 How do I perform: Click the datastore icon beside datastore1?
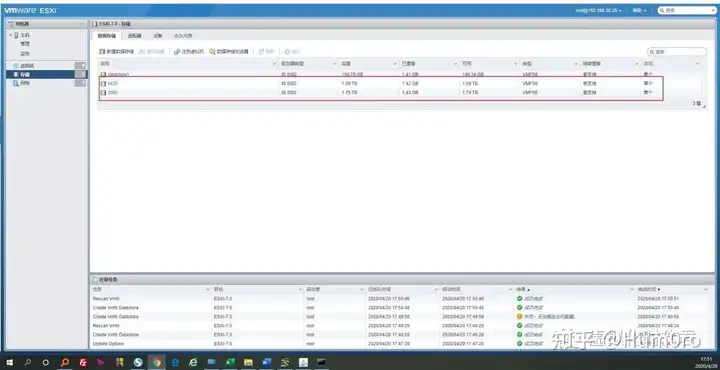pos(103,74)
